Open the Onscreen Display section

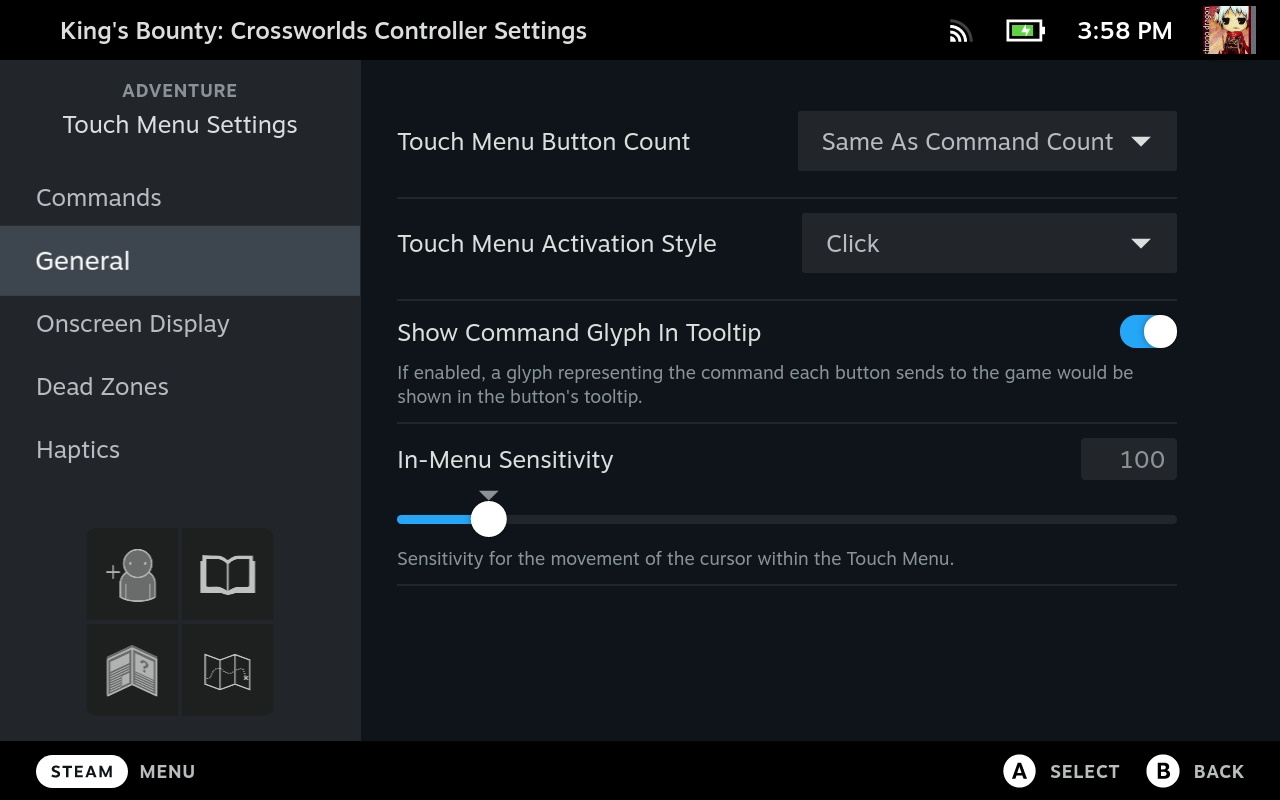133,324
